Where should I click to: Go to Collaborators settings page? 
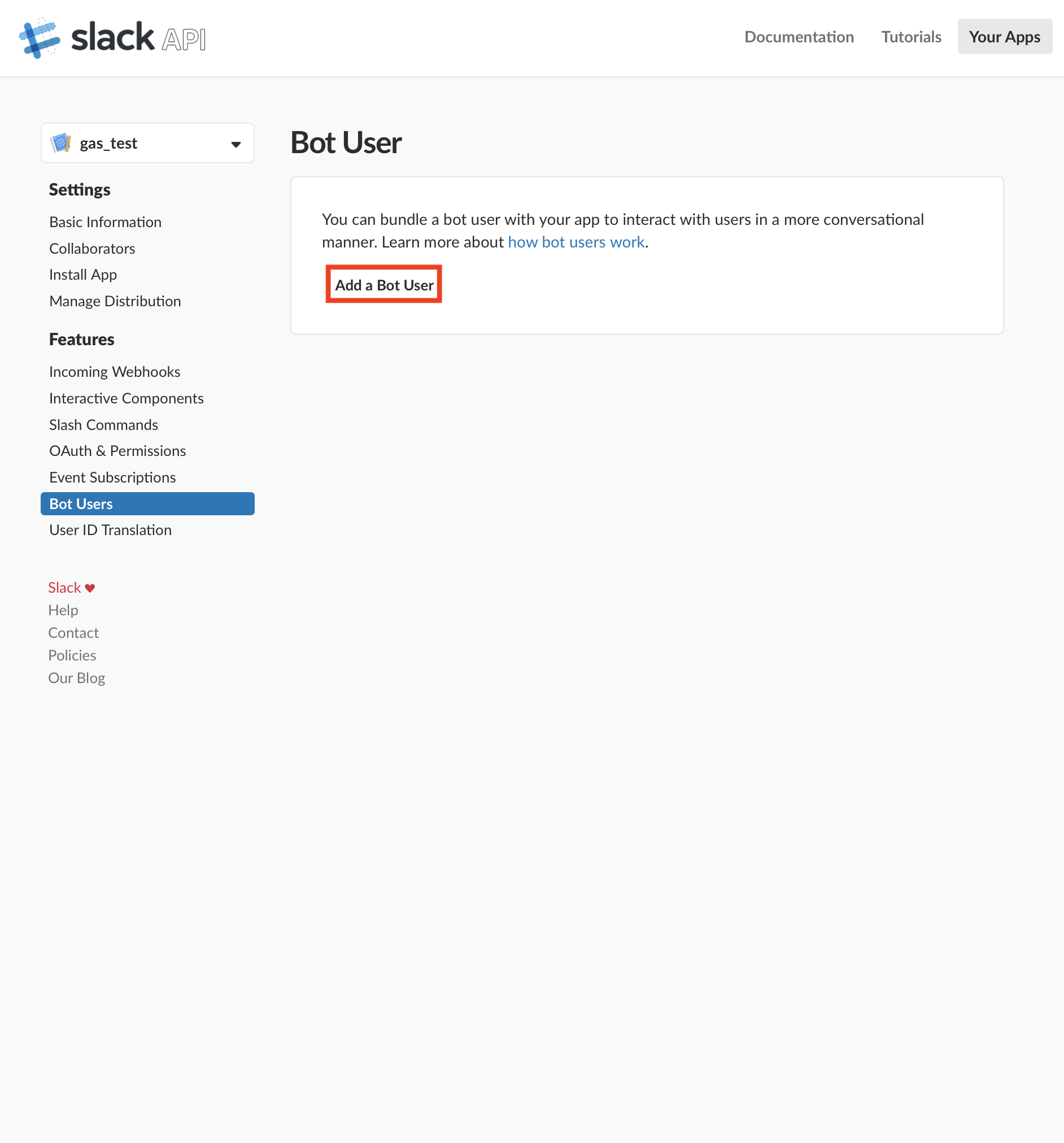[x=92, y=249]
